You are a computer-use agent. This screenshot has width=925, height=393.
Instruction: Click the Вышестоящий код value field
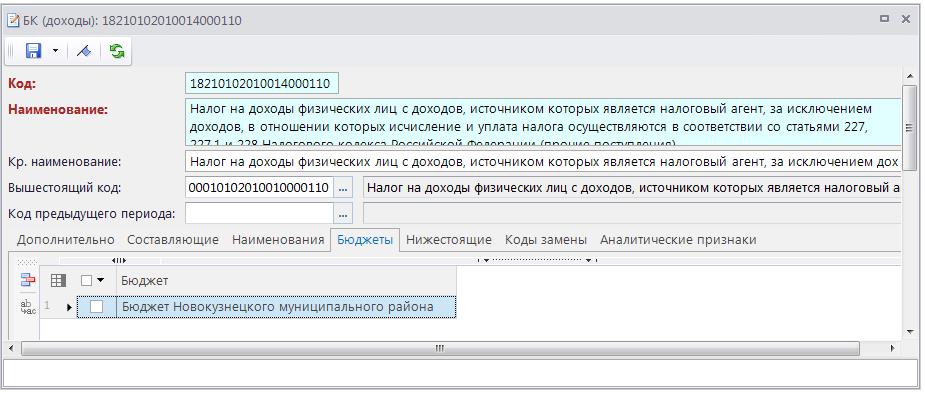pos(260,188)
